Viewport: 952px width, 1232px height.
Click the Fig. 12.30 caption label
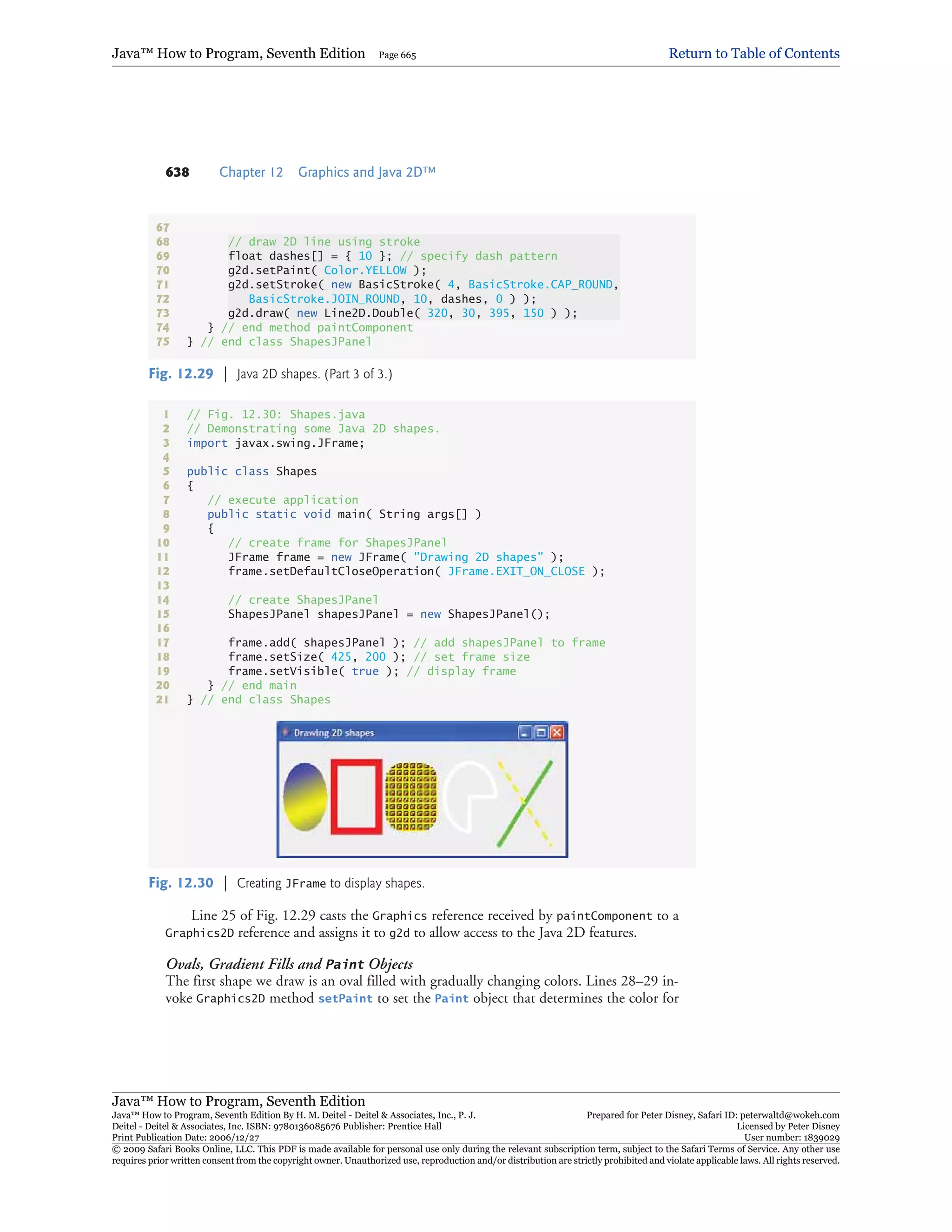[x=181, y=883]
